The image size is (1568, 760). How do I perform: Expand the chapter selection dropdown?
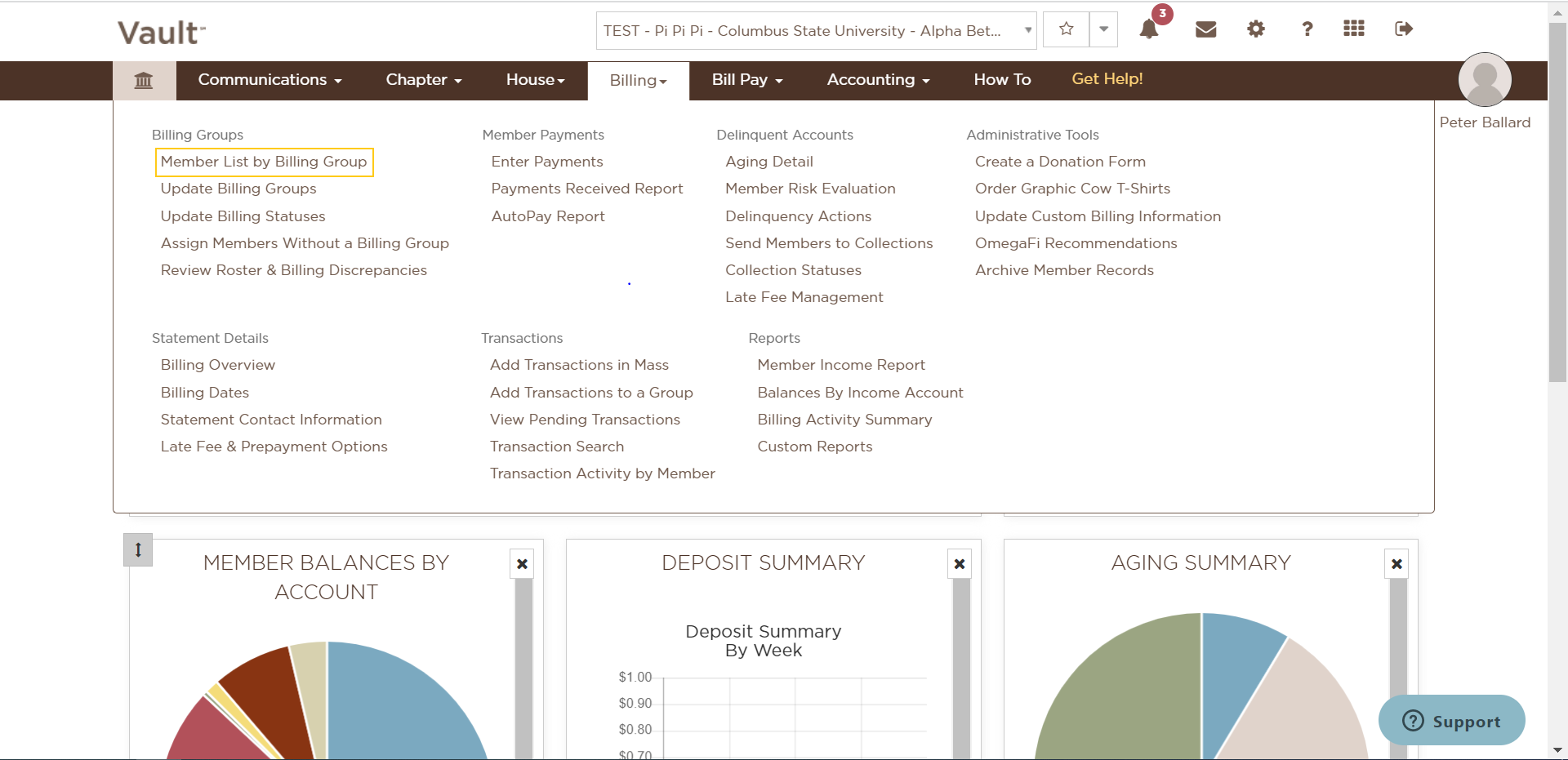[x=817, y=30]
